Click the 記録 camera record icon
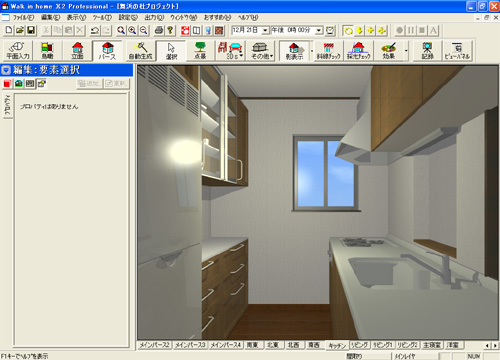500x360 pixels. click(x=427, y=51)
